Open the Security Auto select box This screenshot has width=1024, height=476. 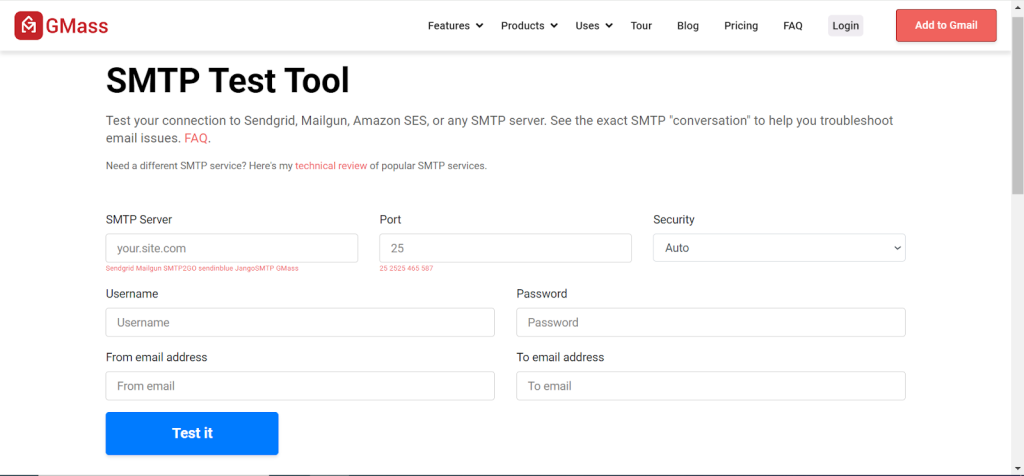click(778, 248)
